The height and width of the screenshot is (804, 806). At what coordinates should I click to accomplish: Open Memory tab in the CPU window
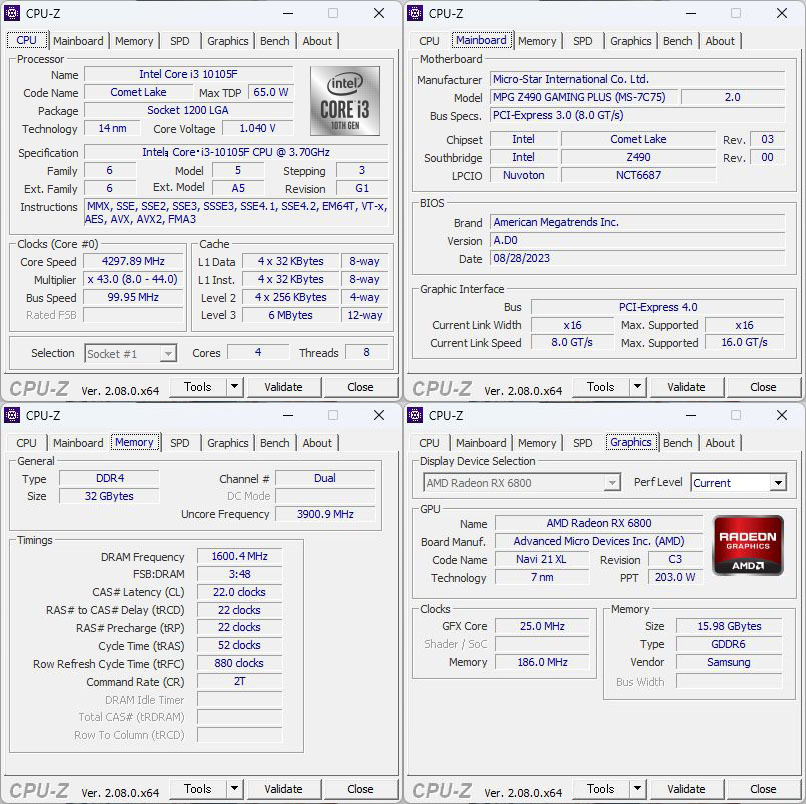134,41
